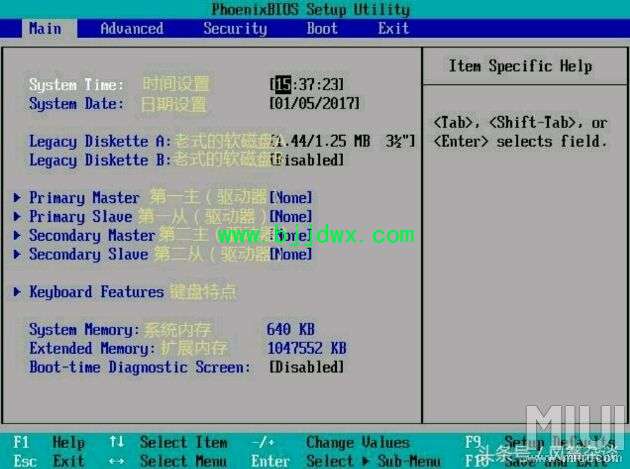Expand the Primary Slave arrow

pos(17,216)
